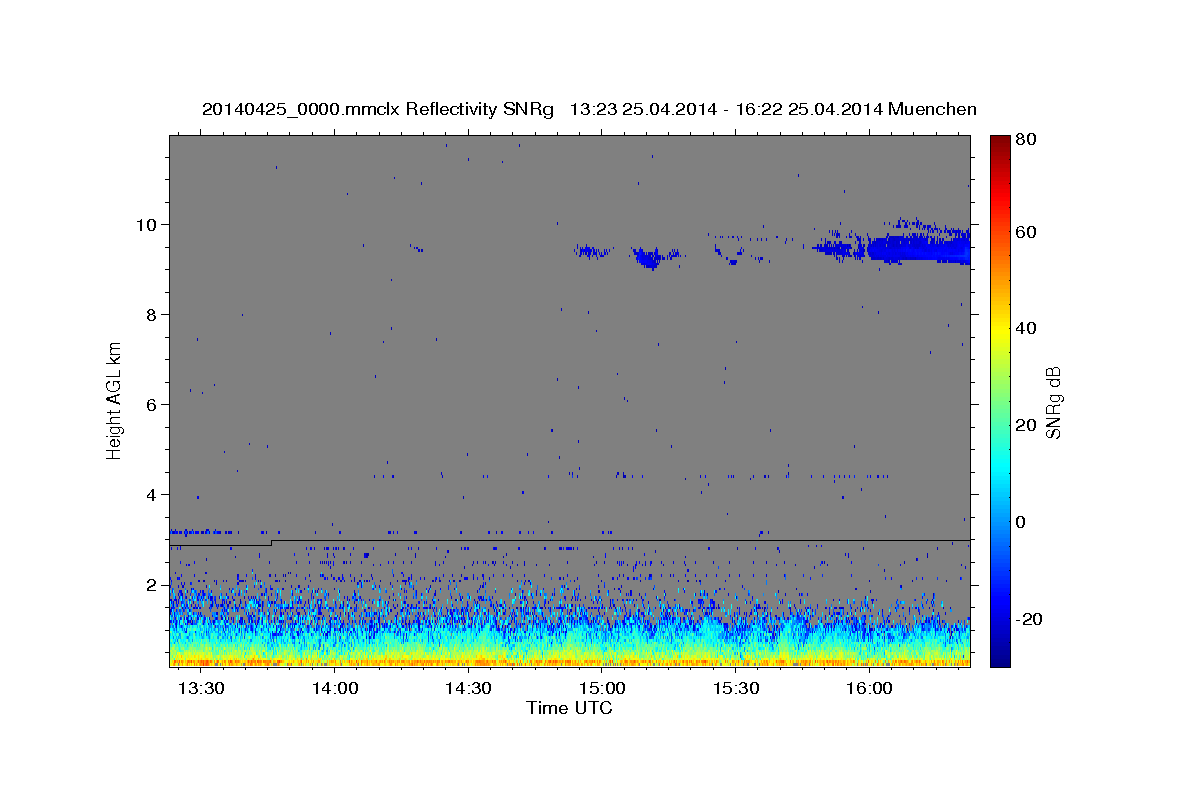1200x800 pixels.
Task: Click the colorbar label '40'
Action: pos(1026,328)
